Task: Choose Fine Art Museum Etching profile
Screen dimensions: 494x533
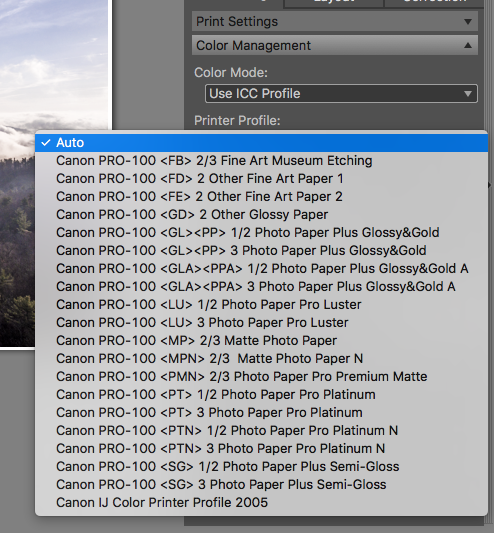Action: click(261, 160)
